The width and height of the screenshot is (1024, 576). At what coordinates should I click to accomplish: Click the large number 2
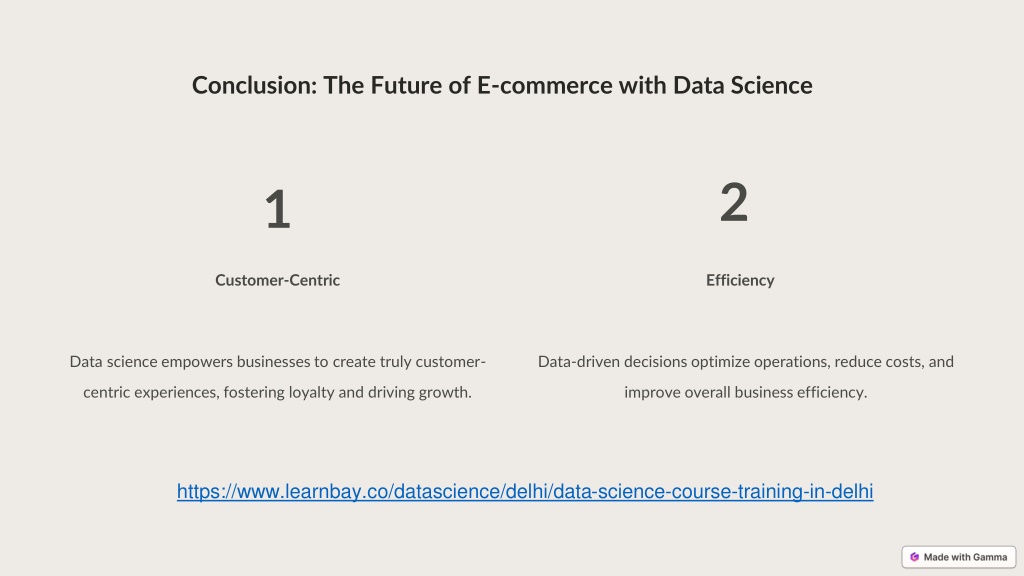click(734, 202)
